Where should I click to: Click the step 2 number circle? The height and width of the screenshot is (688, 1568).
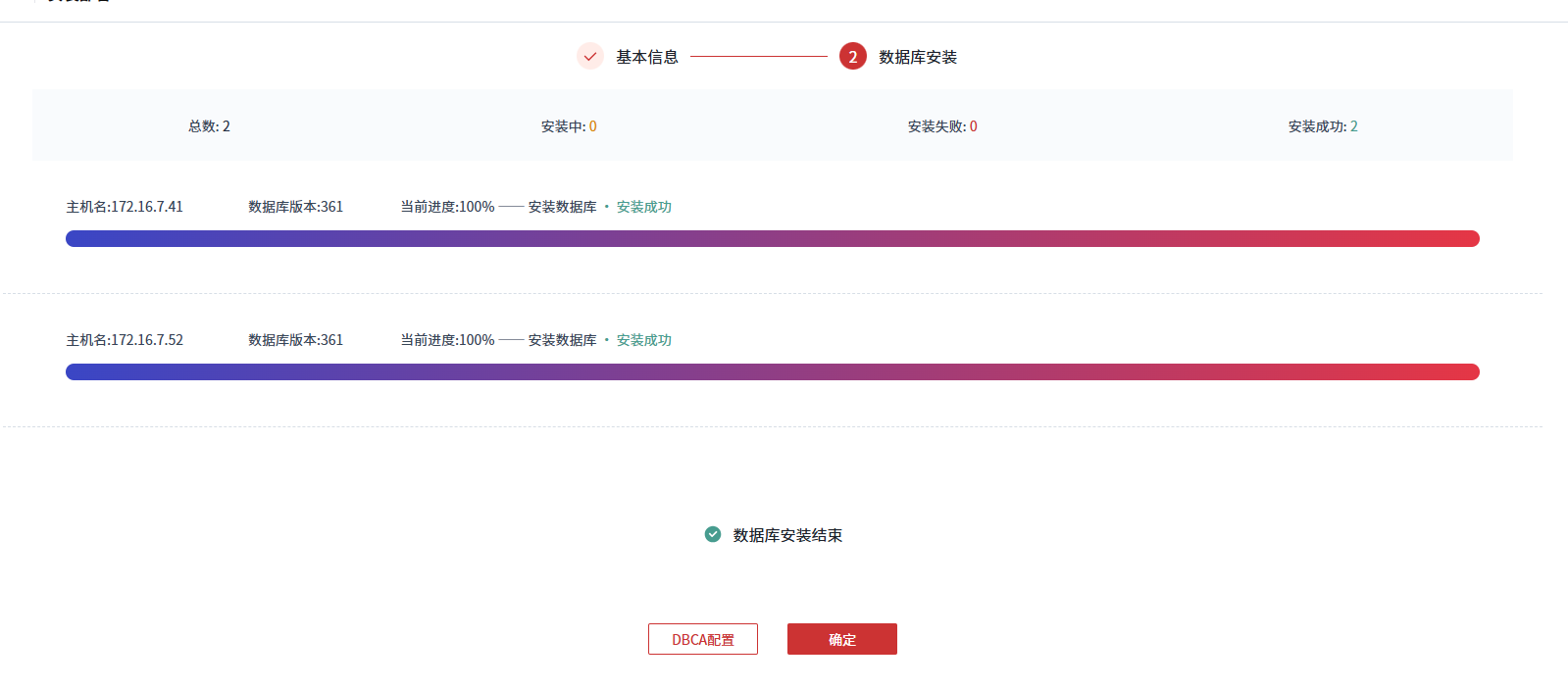(852, 57)
